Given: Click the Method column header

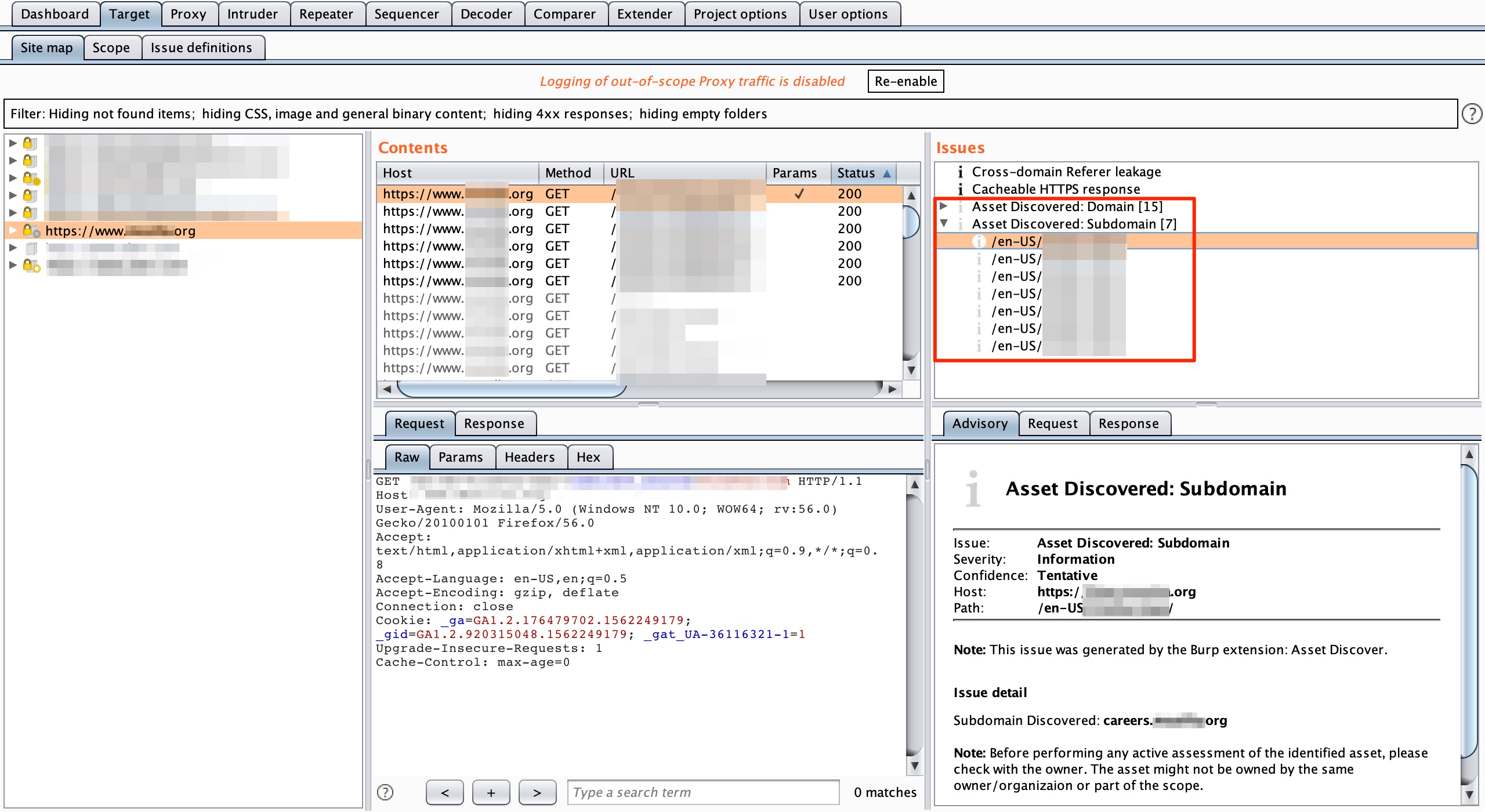Looking at the screenshot, I should pos(571,173).
